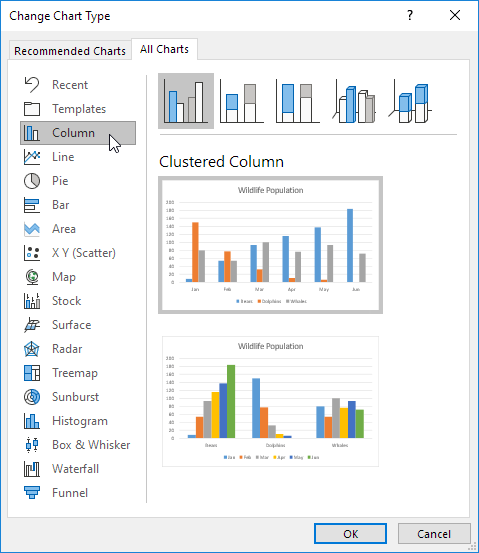Select the Line chart category
Screen dimensions: 479x553
point(78,157)
